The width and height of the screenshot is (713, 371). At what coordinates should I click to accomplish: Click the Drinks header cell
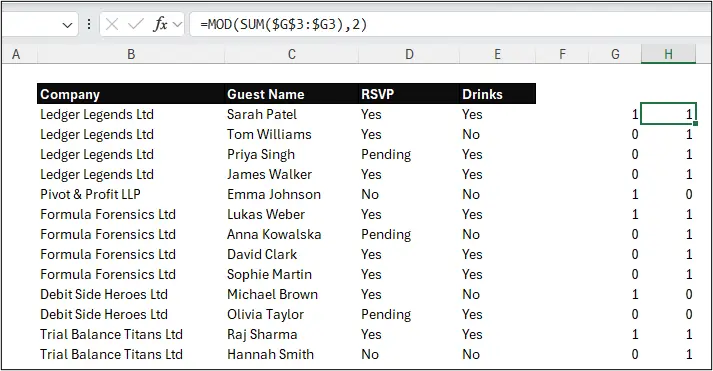pos(497,94)
